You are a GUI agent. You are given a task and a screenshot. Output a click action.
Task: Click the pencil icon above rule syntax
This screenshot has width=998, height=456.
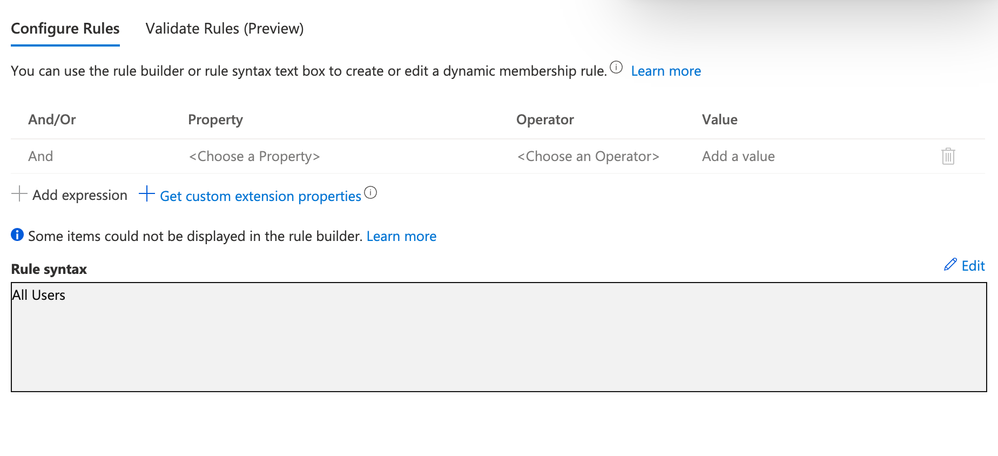(950, 265)
